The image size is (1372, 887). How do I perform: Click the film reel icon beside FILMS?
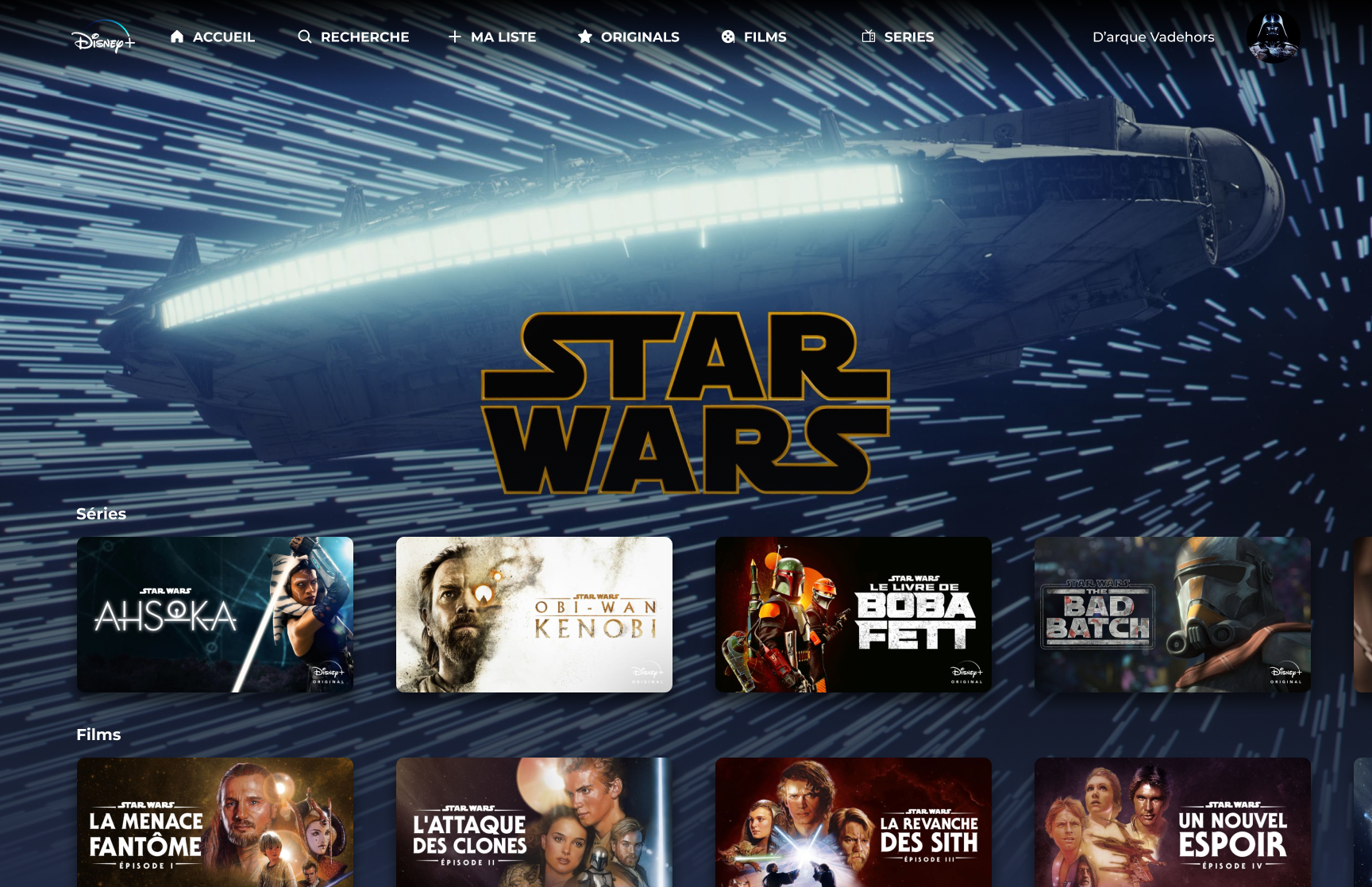tap(728, 37)
